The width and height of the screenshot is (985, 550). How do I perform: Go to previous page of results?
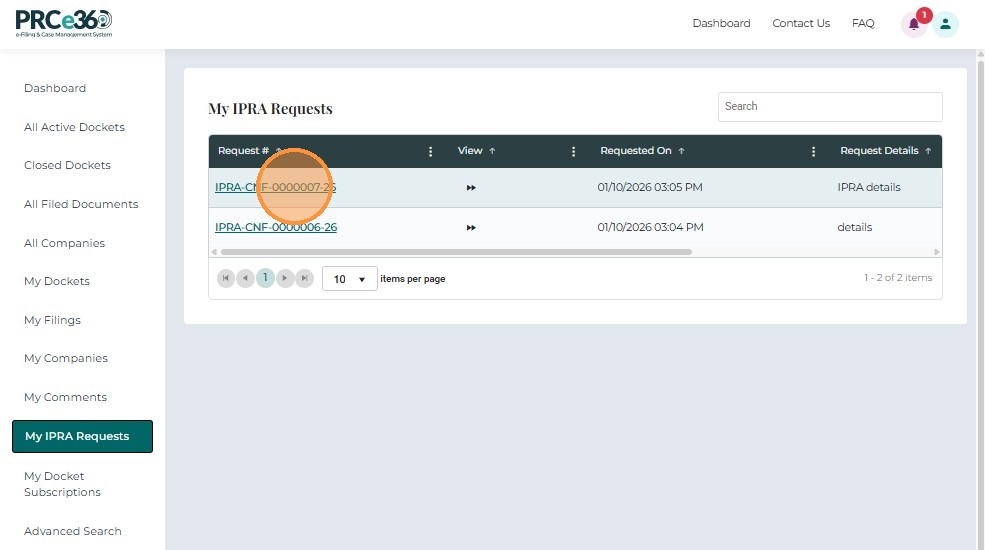click(x=245, y=278)
